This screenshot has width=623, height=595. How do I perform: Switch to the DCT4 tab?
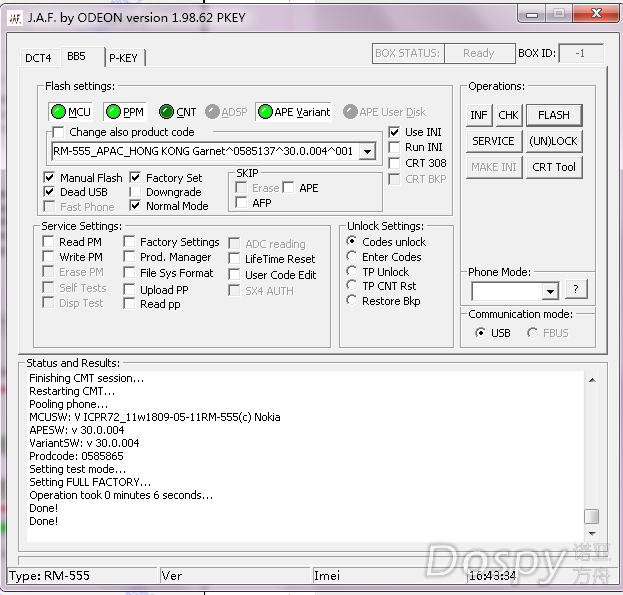(38, 58)
